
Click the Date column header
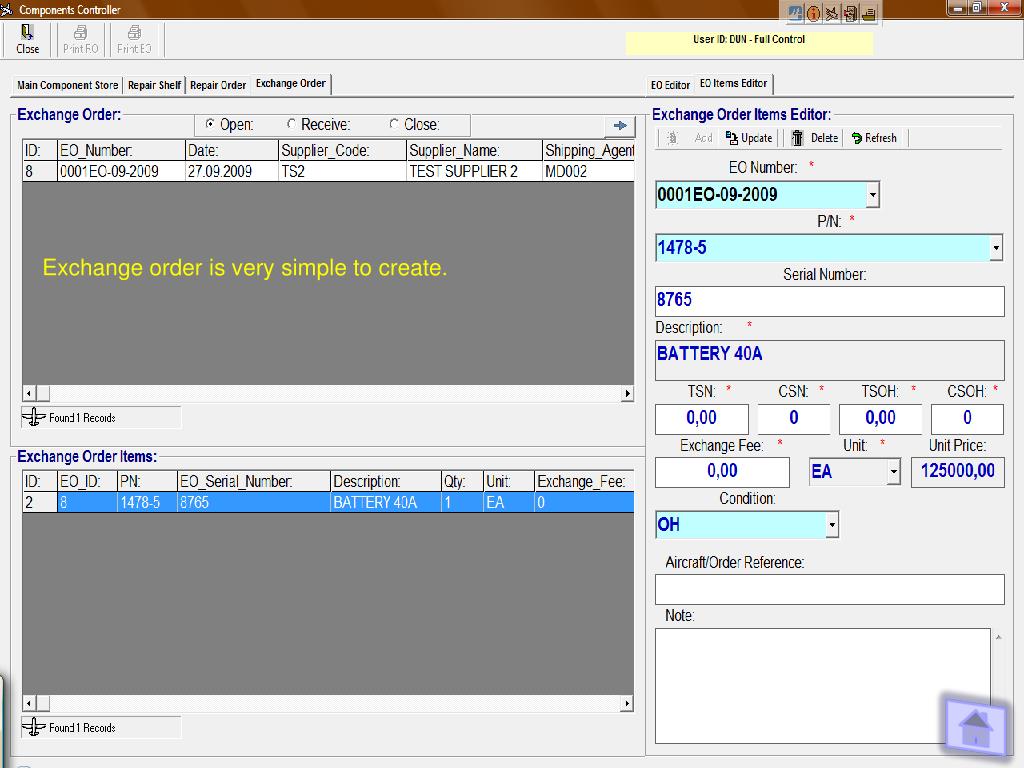point(232,150)
